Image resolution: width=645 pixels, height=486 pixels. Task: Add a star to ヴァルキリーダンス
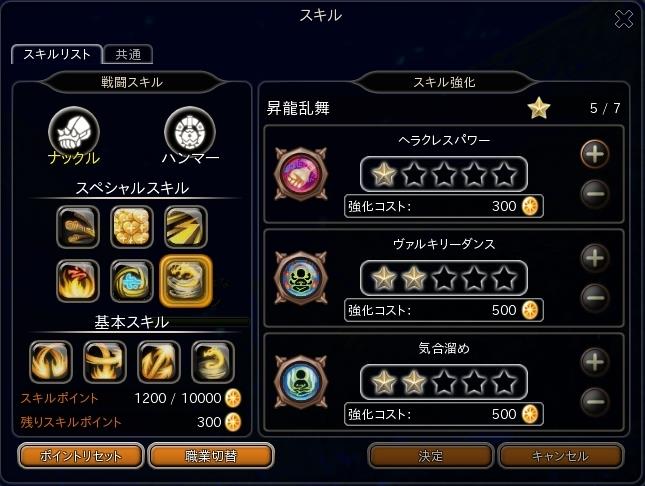595,258
